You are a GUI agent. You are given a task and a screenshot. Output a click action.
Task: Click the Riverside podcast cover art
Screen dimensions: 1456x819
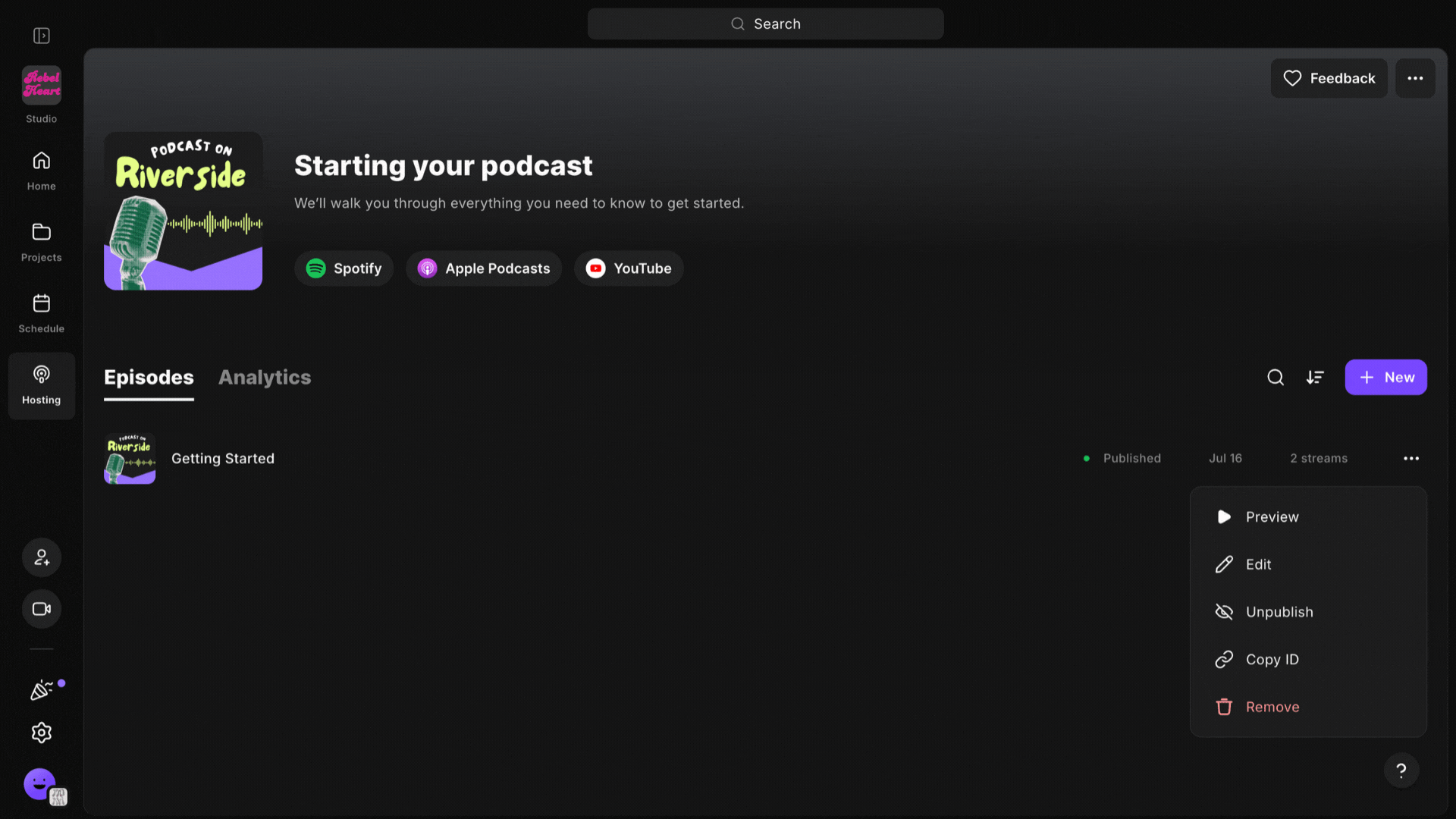(184, 211)
